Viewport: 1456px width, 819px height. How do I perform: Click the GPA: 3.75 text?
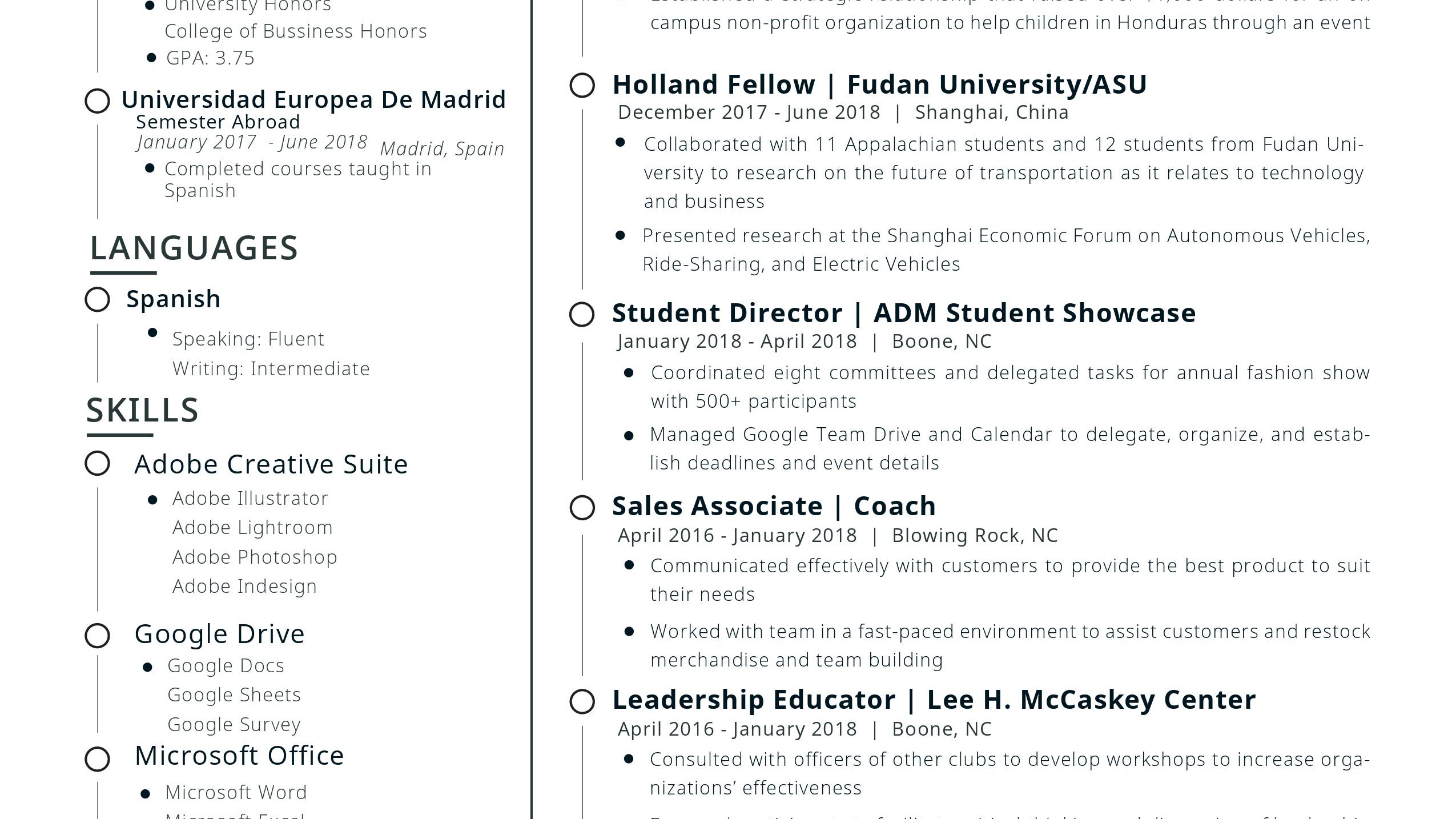click(210, 58)
